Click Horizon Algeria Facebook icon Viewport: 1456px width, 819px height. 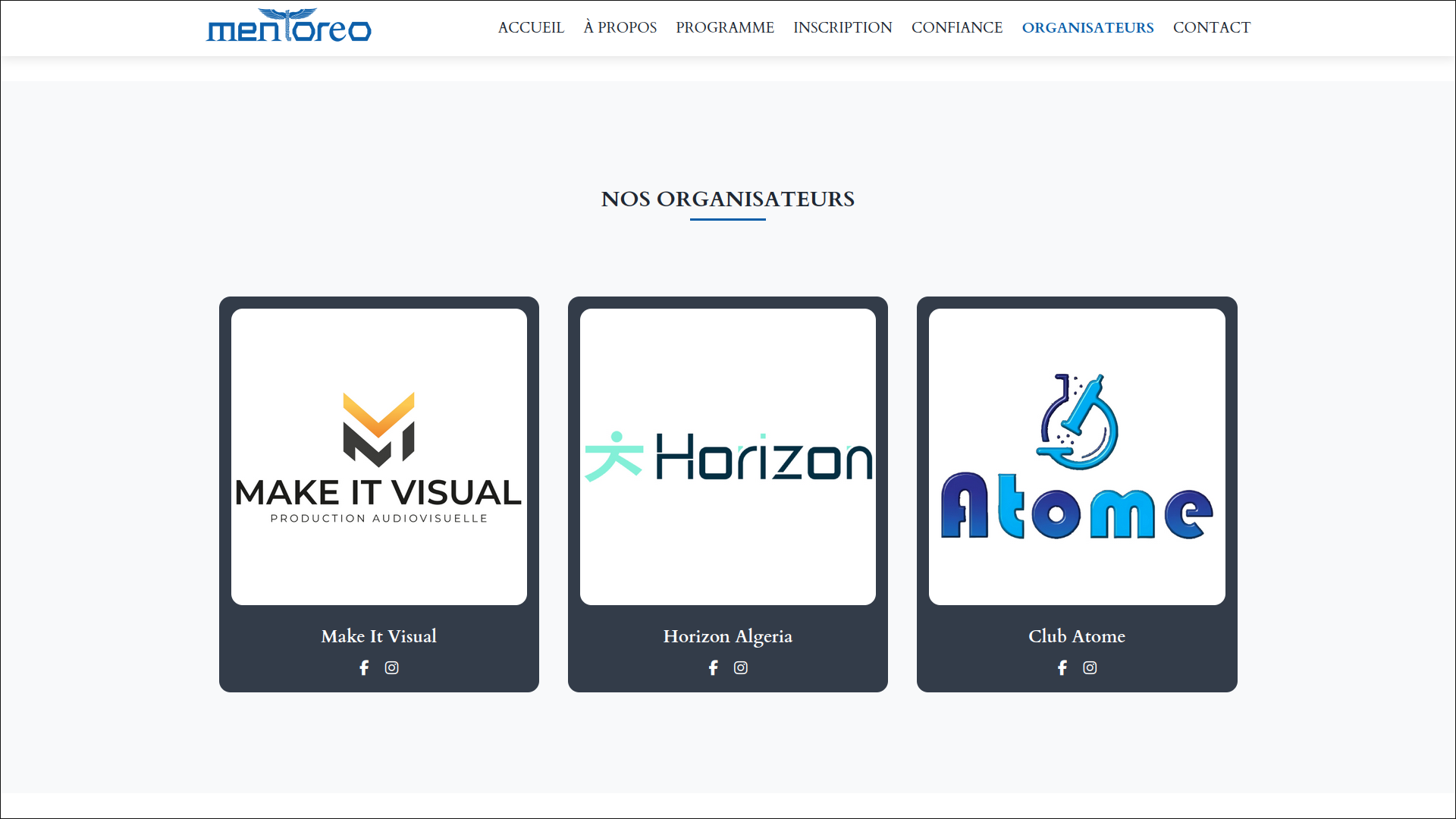[713, 668]
